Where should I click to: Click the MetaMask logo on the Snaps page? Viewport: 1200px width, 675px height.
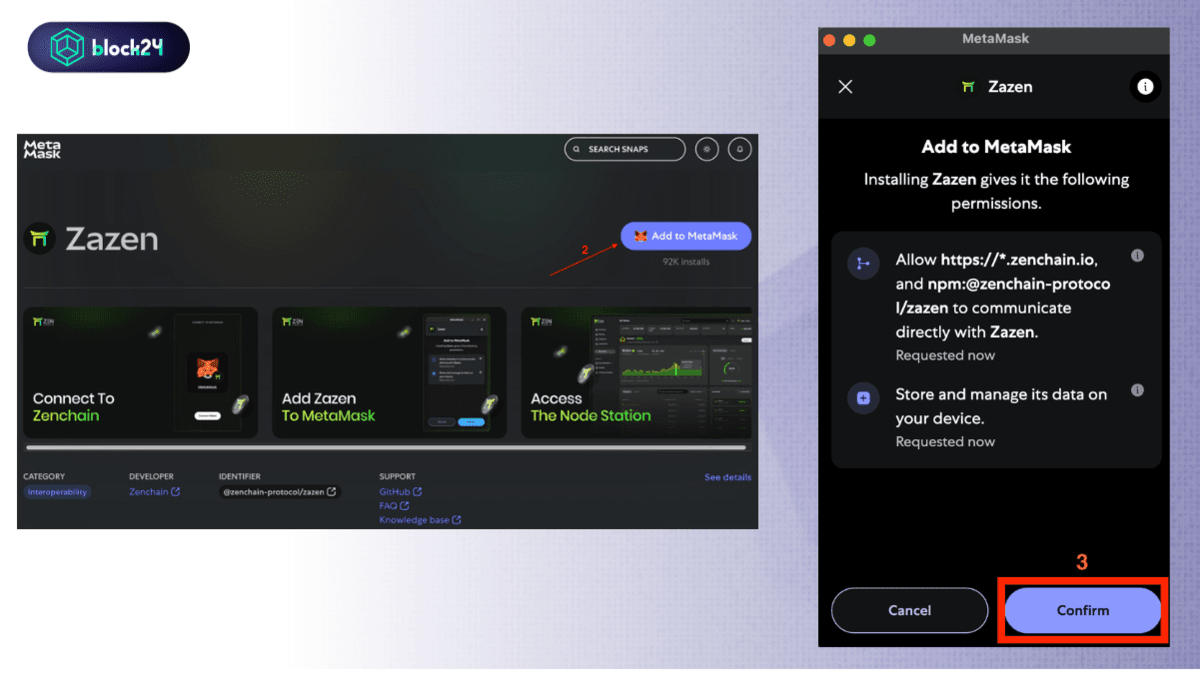coord(42,150)
